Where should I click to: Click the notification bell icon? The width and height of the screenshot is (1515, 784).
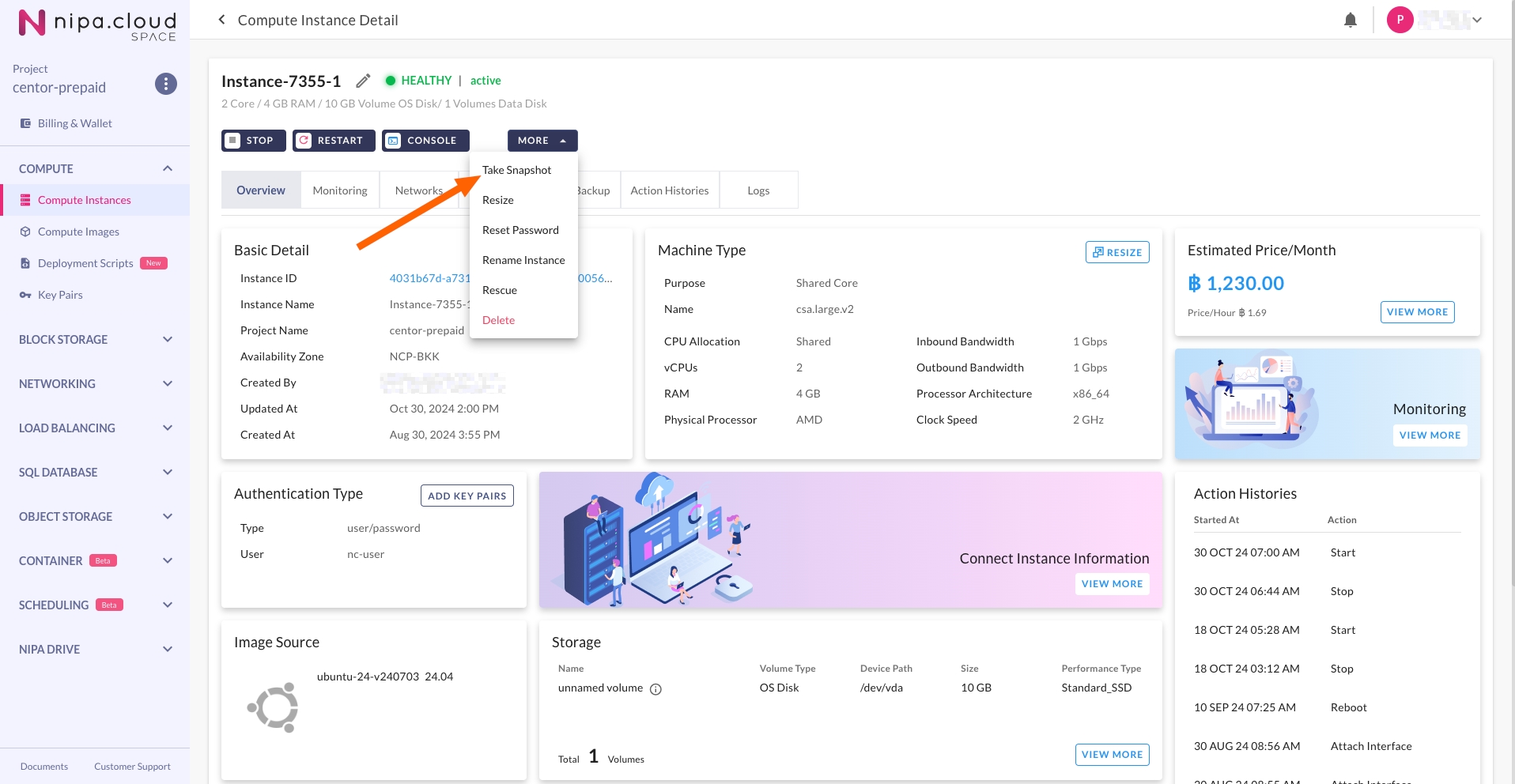tap(1350, 21)
